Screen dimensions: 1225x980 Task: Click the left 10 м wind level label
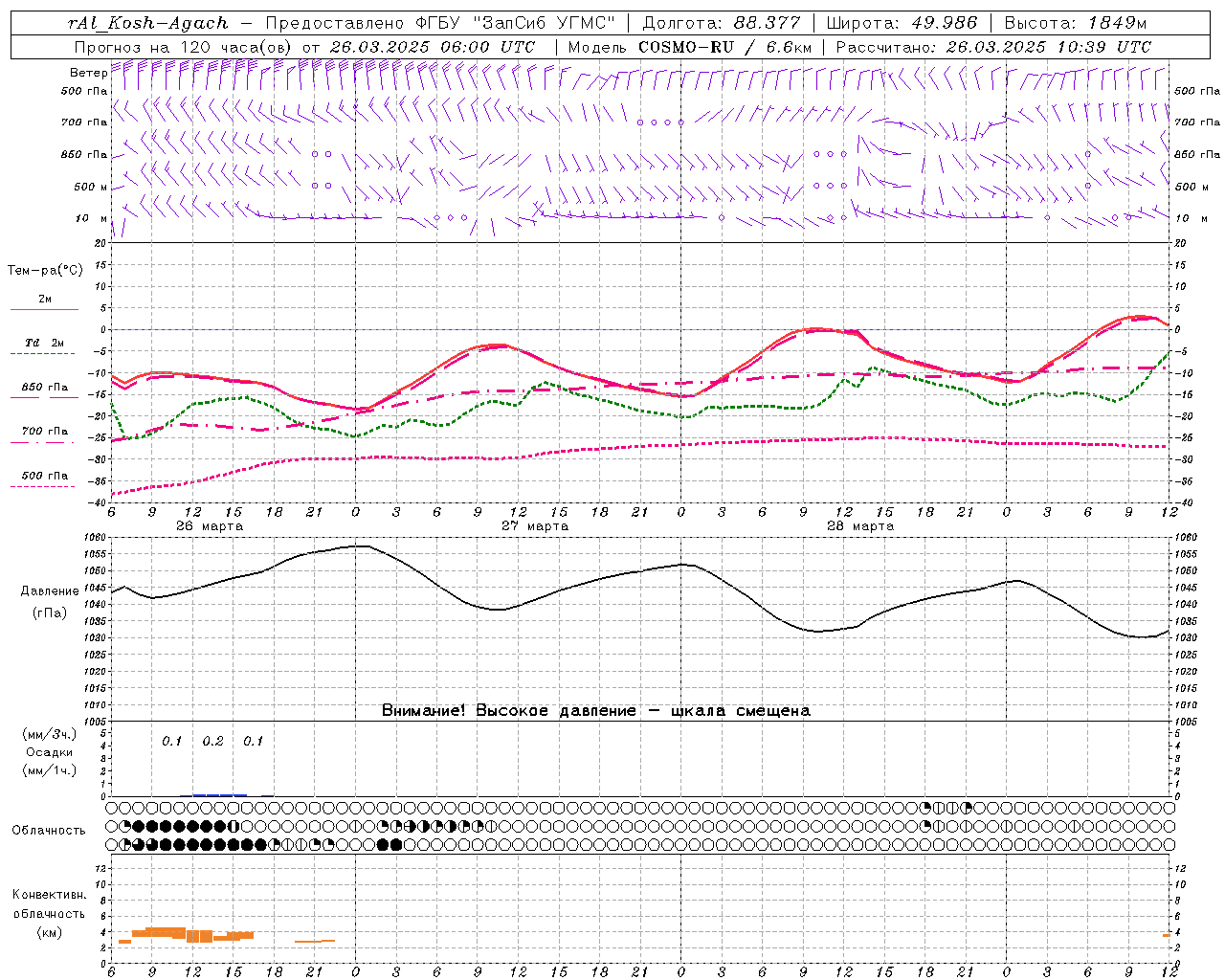click(x=92, y=218)
